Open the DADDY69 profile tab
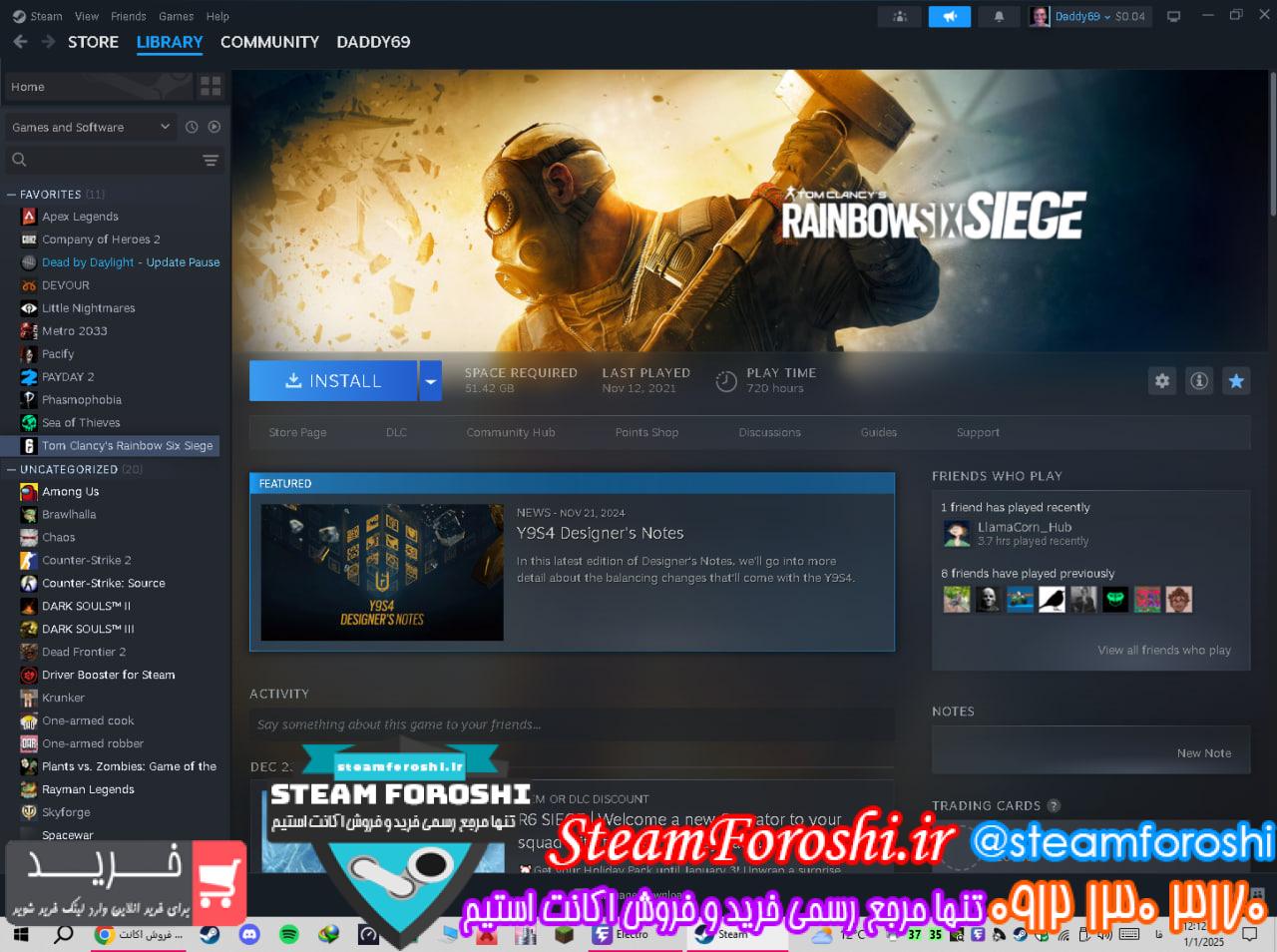The height and width of the screenshot is (952, 1277). click(x=373, y=42)
